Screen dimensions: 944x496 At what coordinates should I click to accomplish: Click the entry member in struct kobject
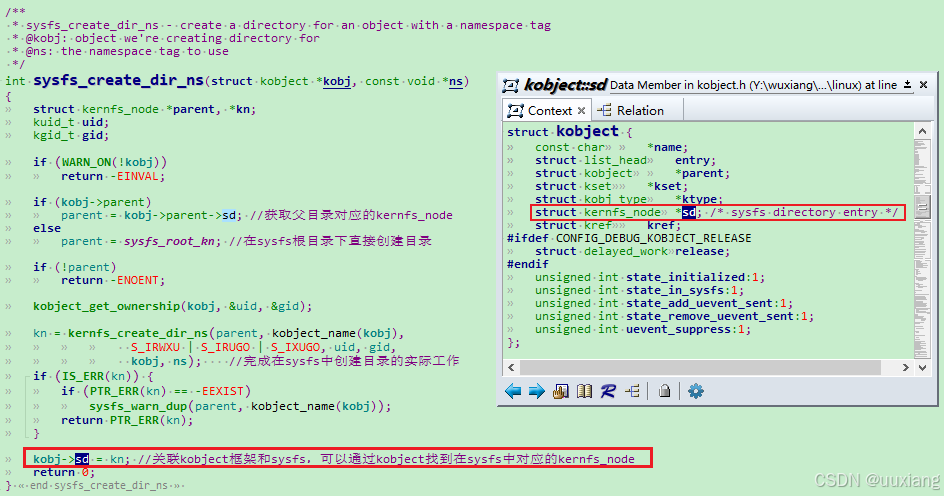[693, 160]
